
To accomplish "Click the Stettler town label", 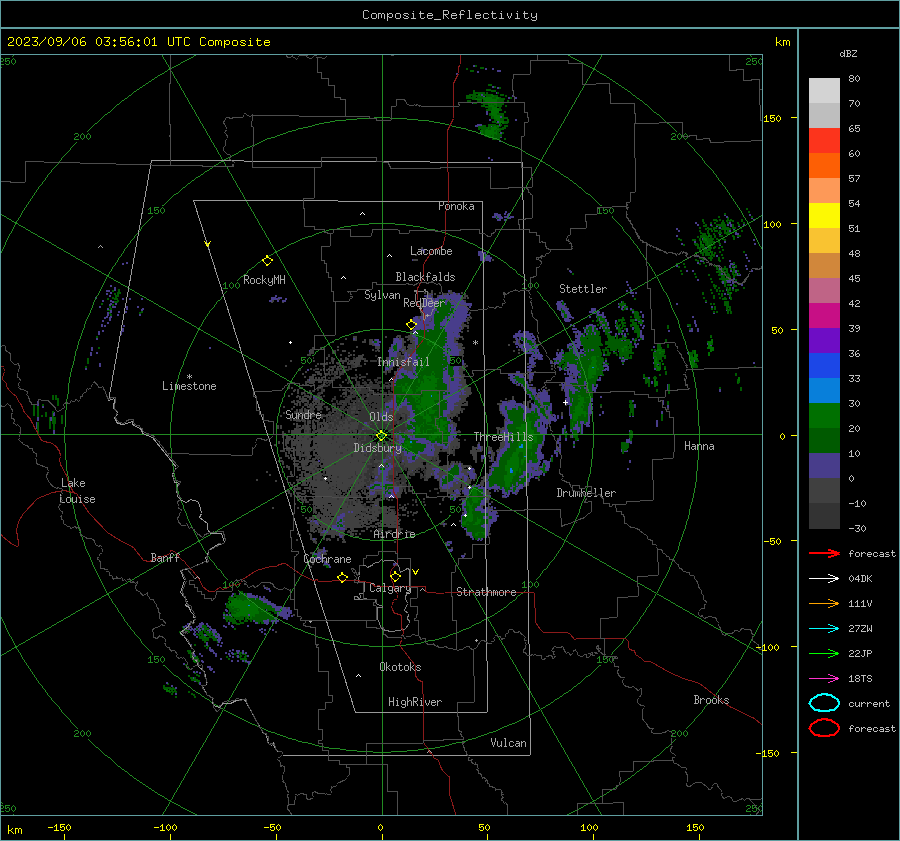I will coord(583,289).
